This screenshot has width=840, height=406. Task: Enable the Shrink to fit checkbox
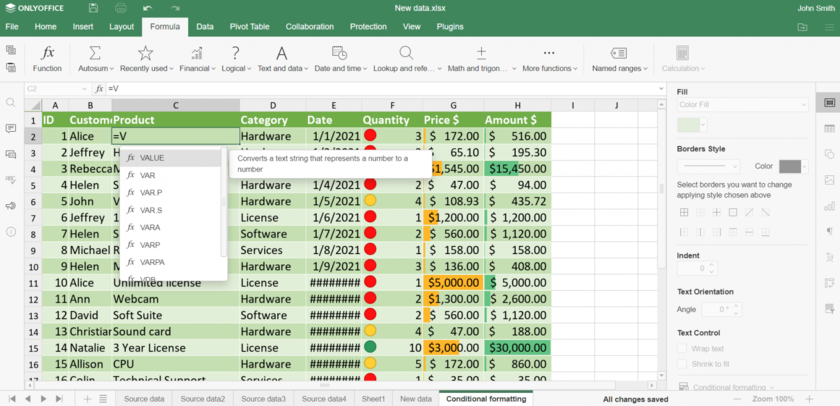click(682, 364)
